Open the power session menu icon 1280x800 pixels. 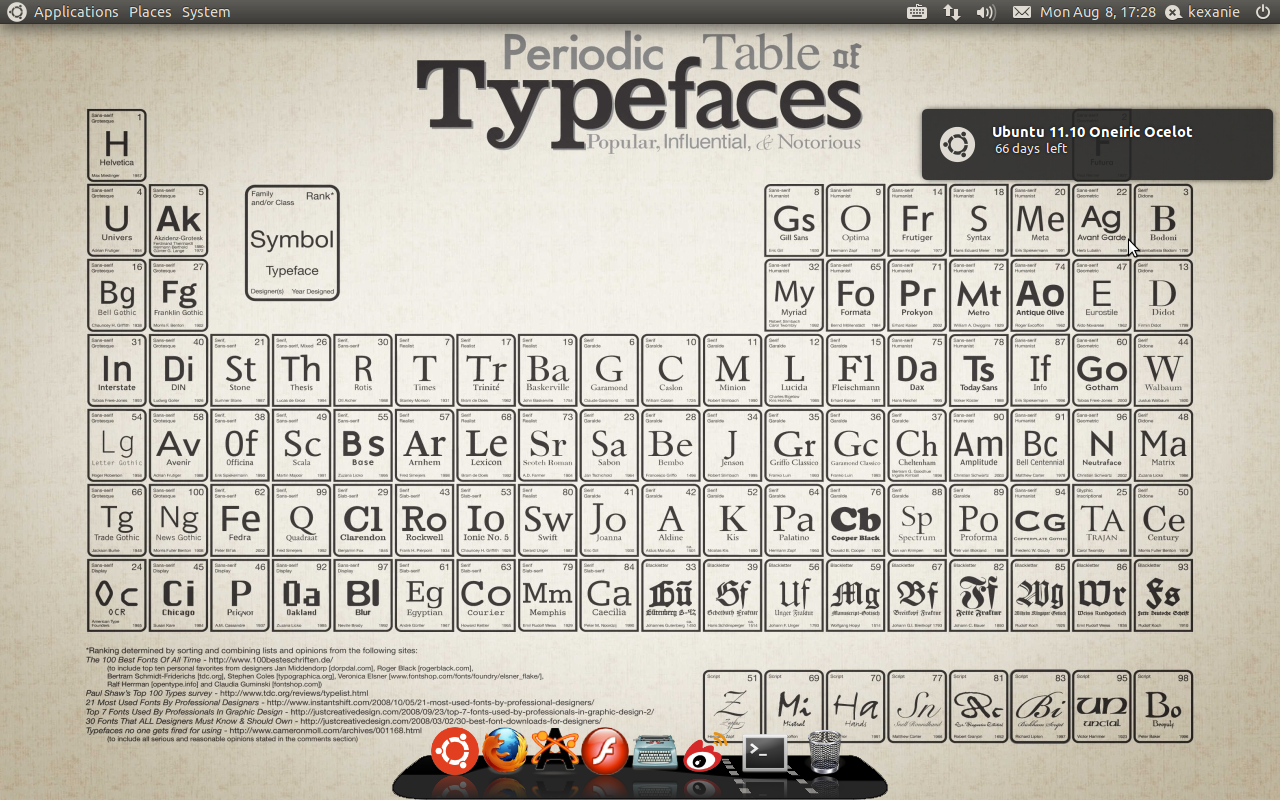[x=1261, y=12]
